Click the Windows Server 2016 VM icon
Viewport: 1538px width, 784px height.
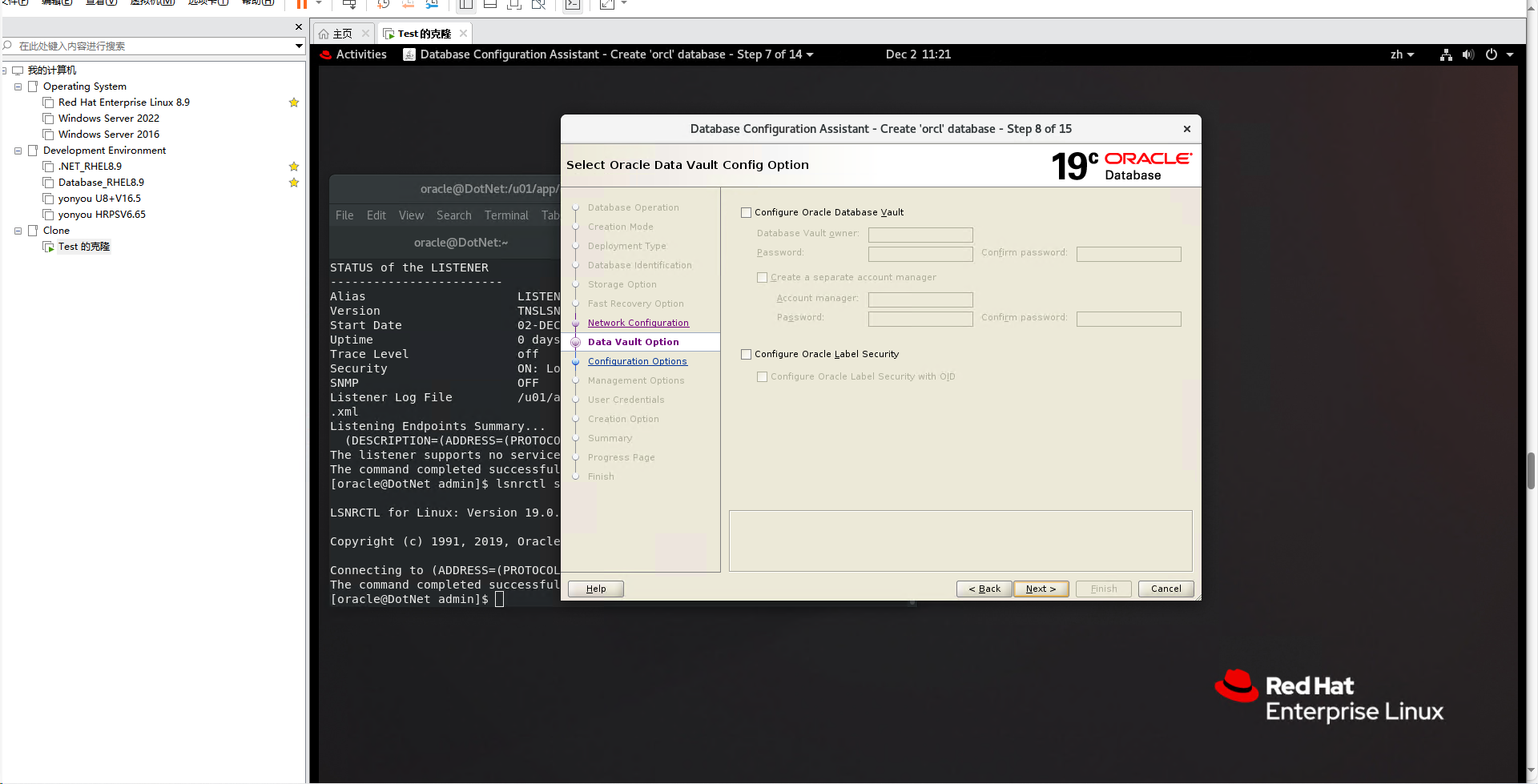point(48,135)
